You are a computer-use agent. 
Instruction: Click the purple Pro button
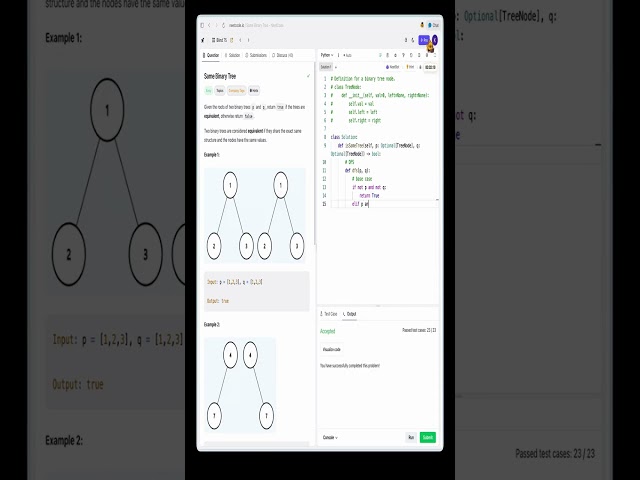424,40
